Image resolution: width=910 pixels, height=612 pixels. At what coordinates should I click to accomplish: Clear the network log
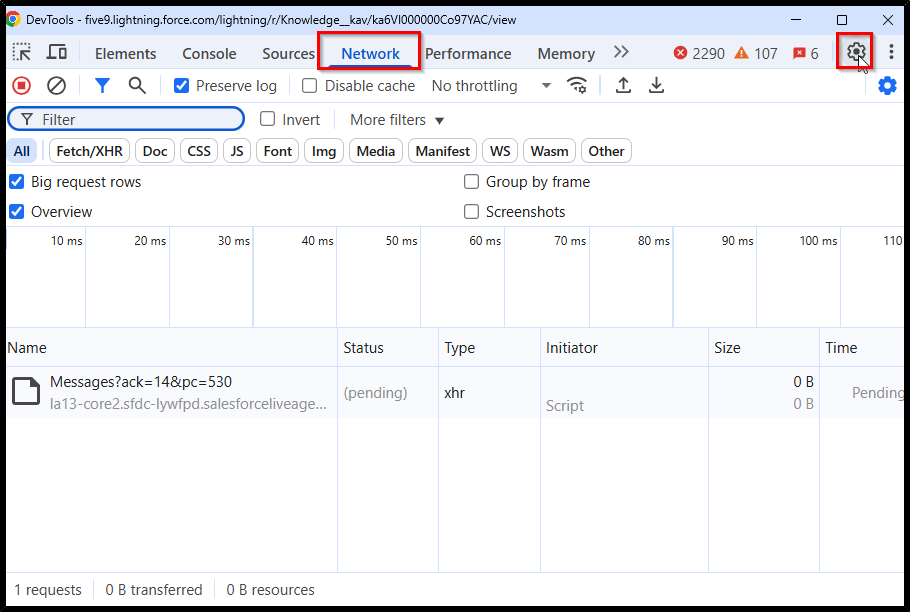(56, 86)
